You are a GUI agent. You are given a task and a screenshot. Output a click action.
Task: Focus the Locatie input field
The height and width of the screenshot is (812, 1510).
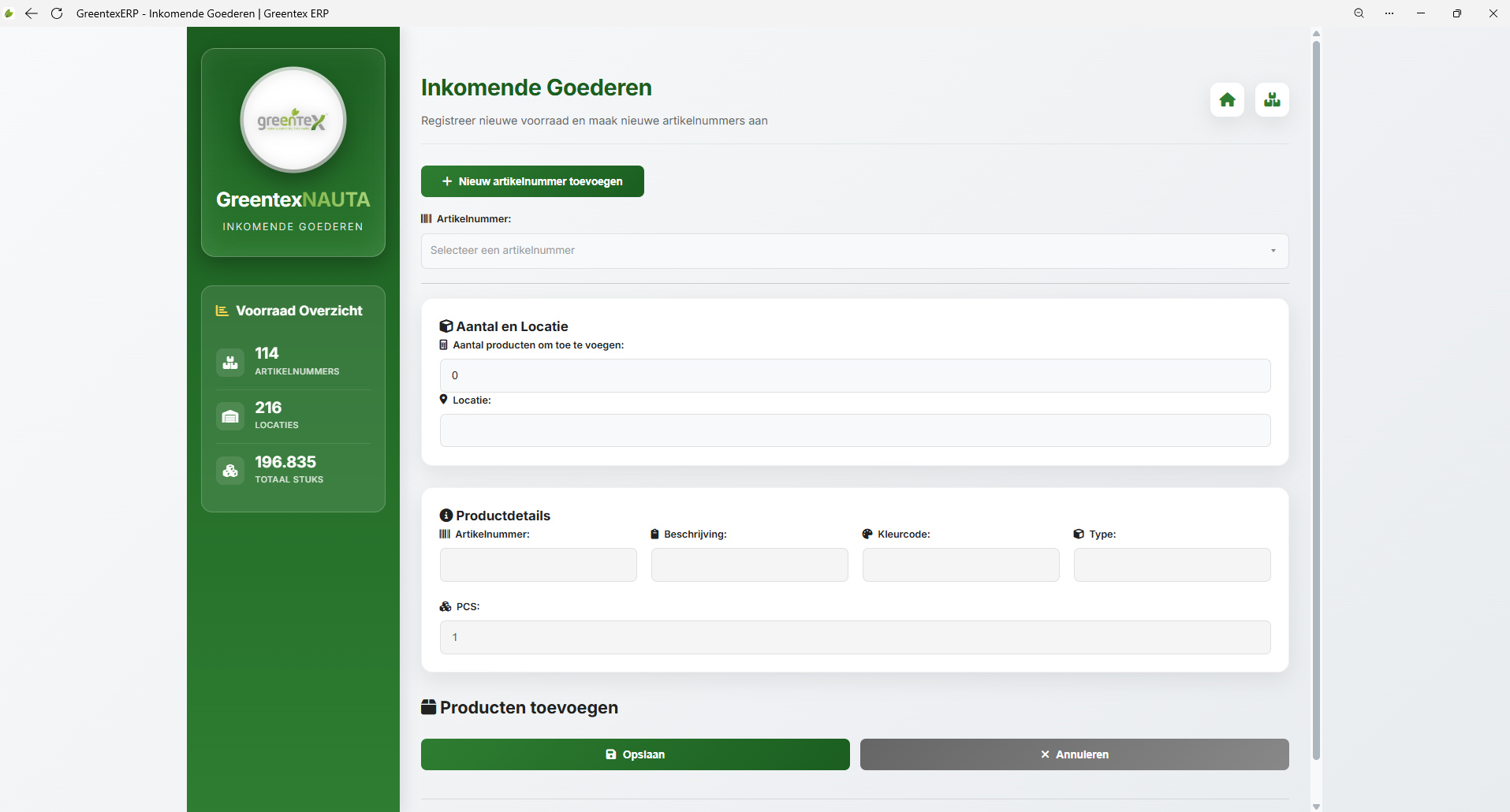pyautogui.click(x=856, y=430)
